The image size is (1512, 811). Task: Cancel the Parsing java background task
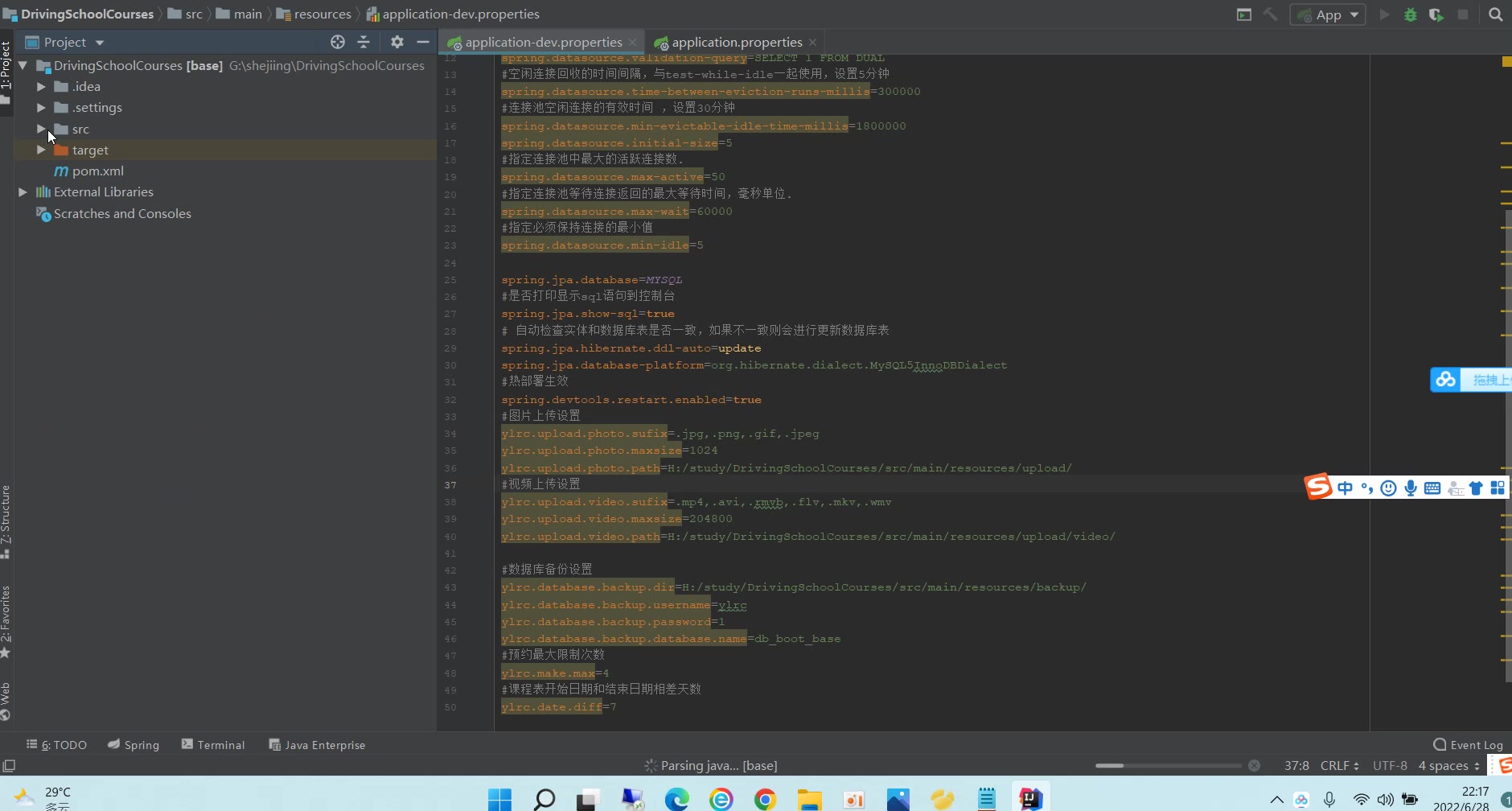[x=1254, y=765]
